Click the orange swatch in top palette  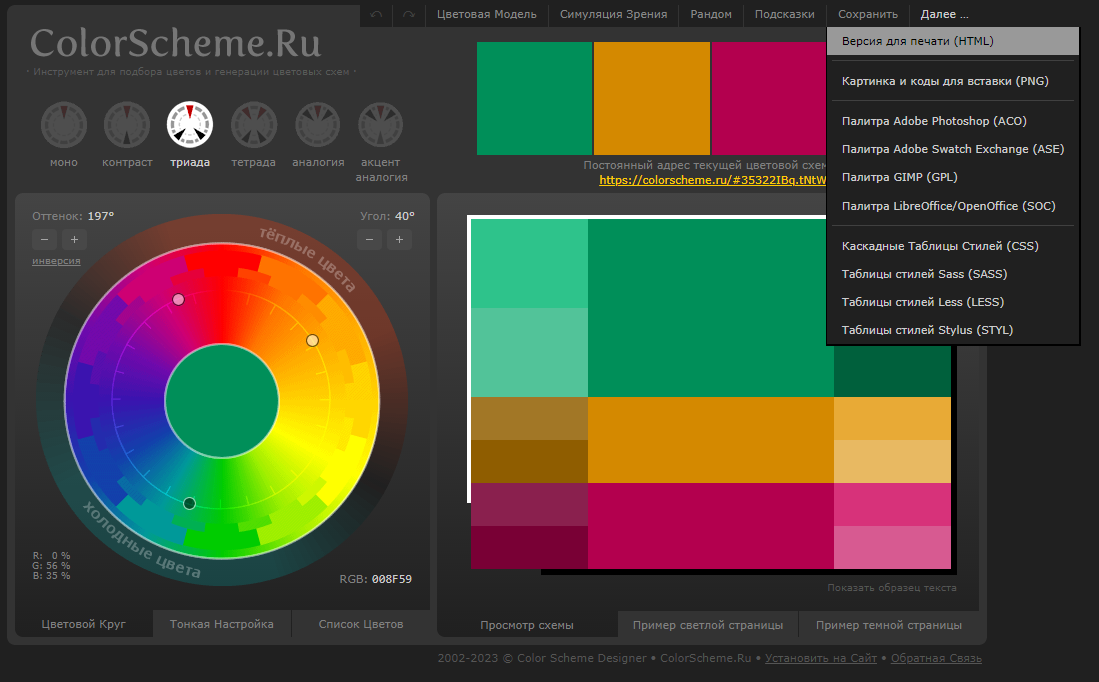pyautogui.click(x=651, y=98)
